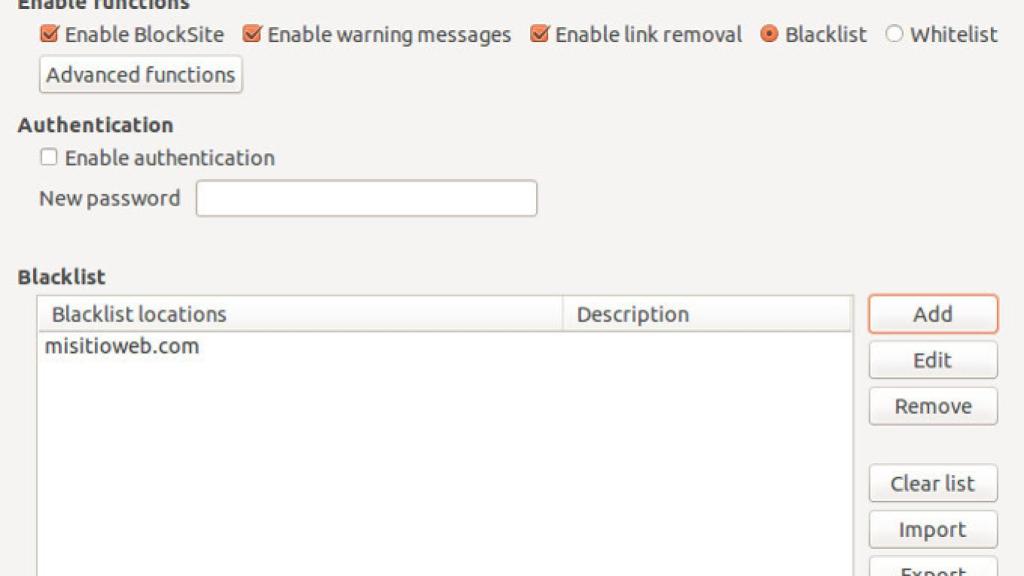Click the blank area below the blacklist entries
The width and height of the screenshot is (1024, 576).
pyautogui.click(x=445, y=470)
